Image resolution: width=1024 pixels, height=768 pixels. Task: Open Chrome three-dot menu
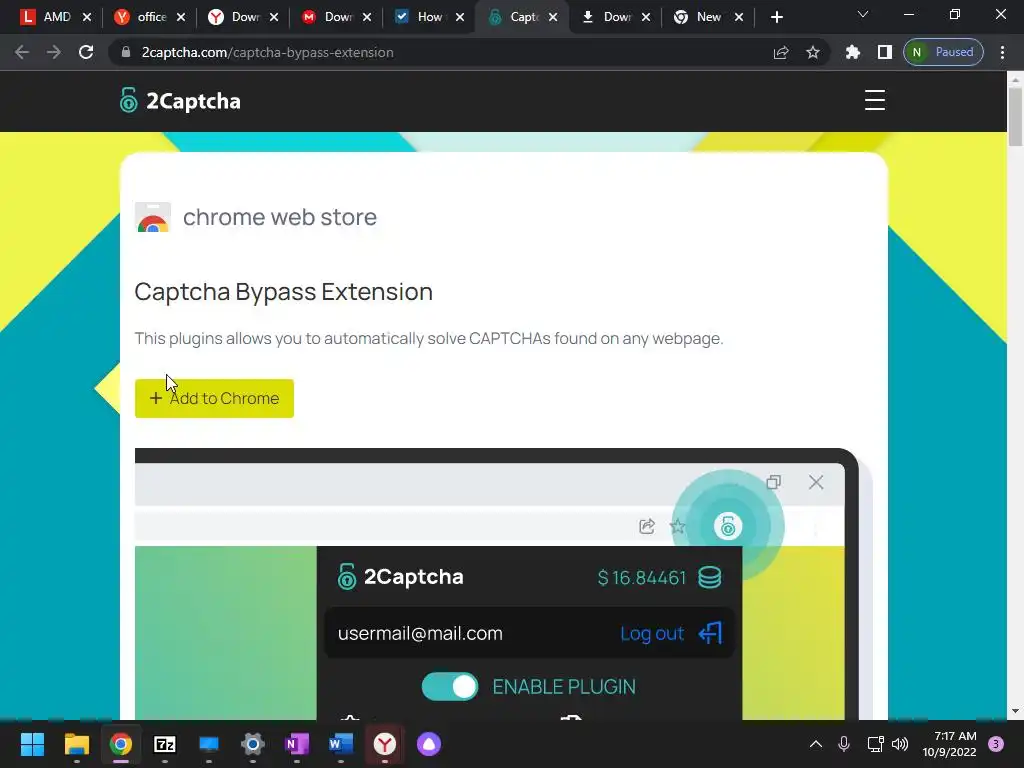[1002, 52]
